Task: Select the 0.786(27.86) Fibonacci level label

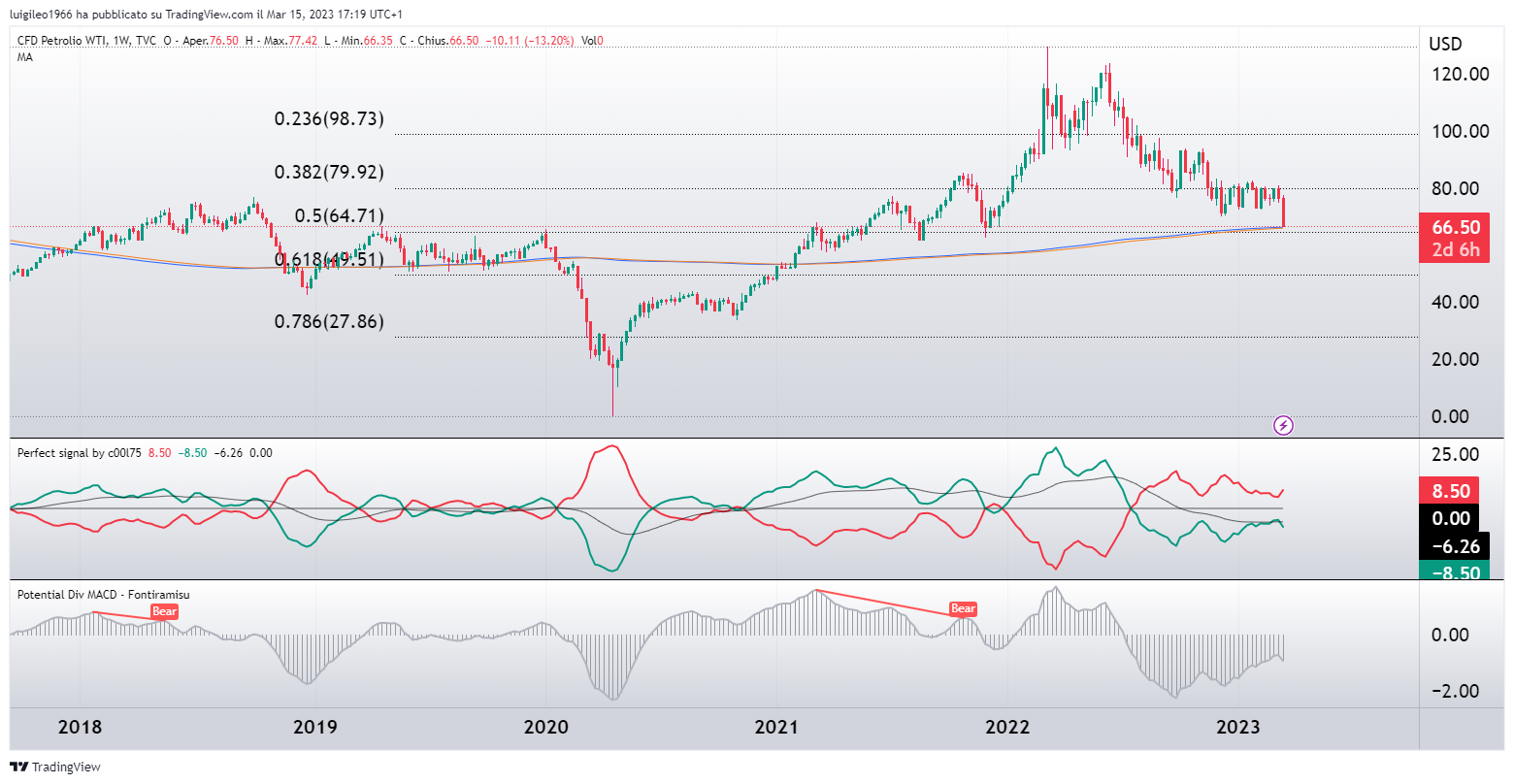Action: (x=329, y=321)
